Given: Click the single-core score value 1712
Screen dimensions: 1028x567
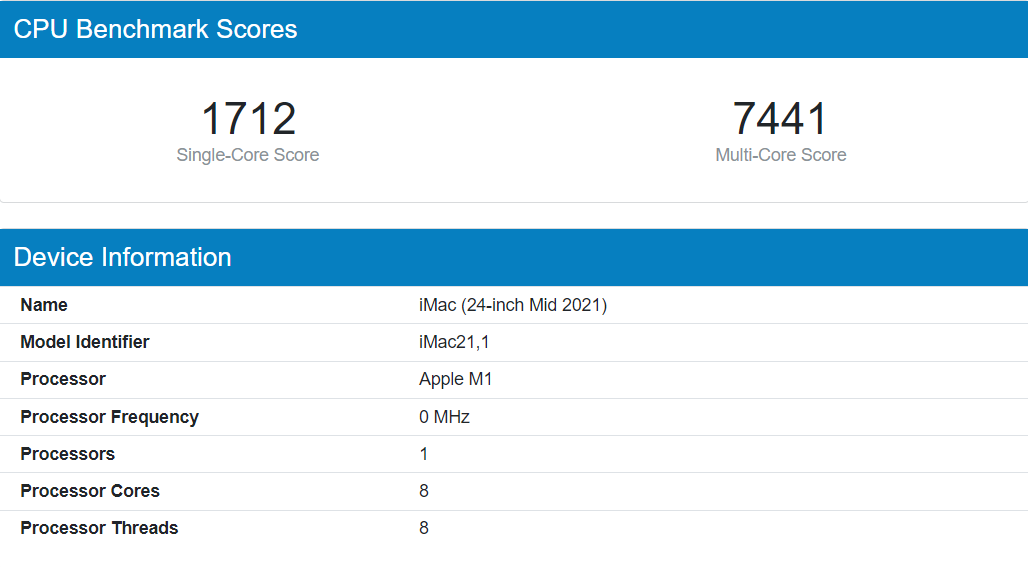Looking at the screenshot, I should (248, 119).
